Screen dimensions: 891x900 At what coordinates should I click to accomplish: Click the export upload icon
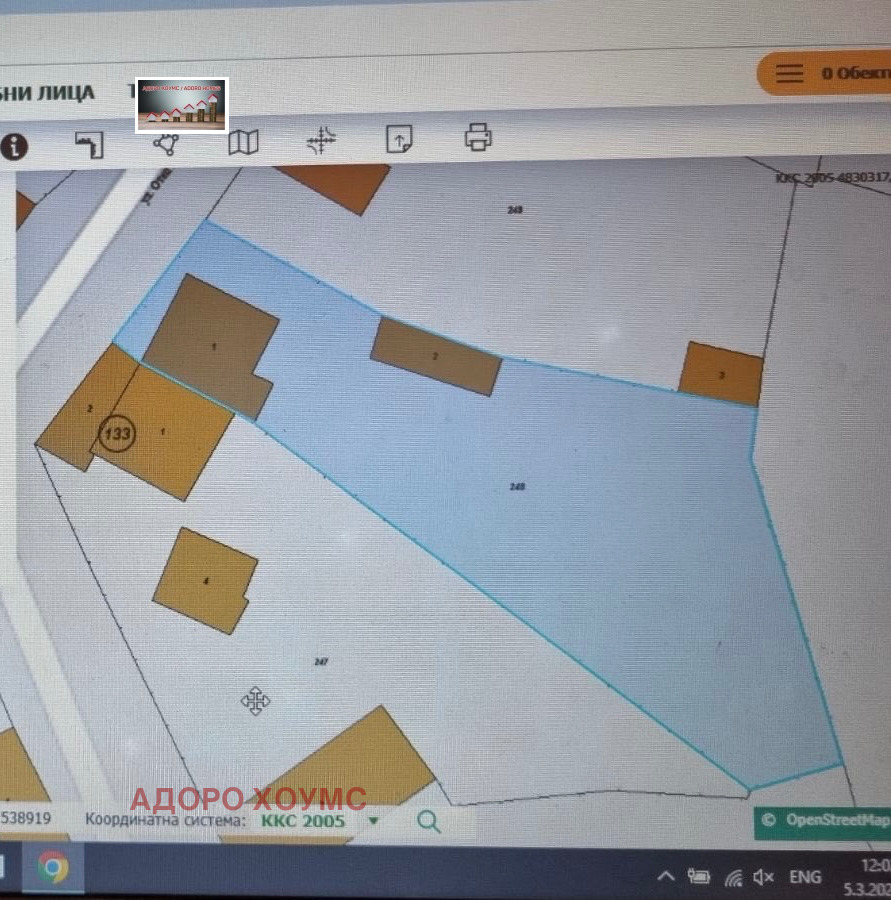pos(399,139)
